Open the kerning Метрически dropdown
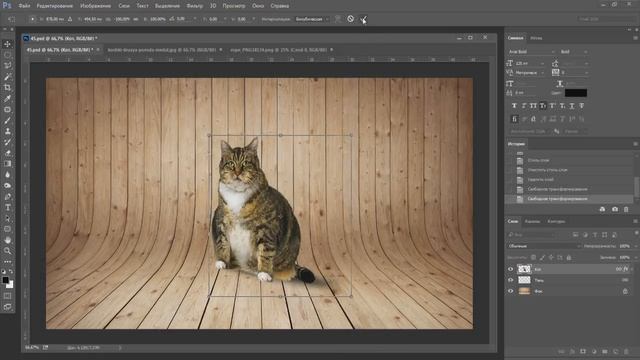The height and width of the screenshot is (360, 640). pos(530,73)
